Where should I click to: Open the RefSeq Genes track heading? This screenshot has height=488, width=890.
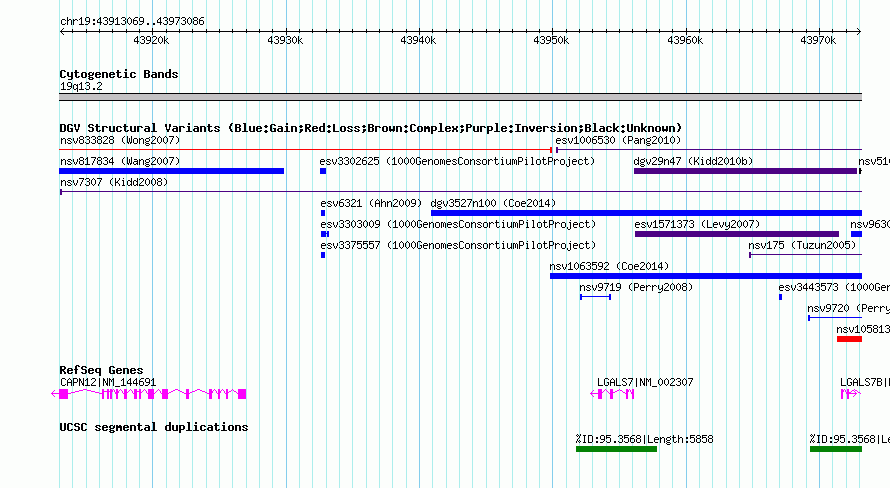coord(101,370)
